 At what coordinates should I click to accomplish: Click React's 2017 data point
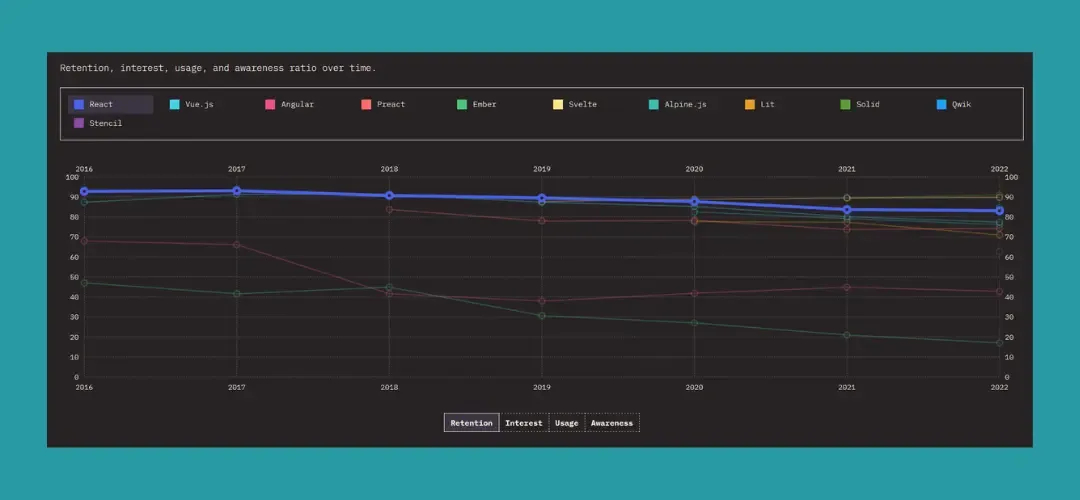pos(237,191)
